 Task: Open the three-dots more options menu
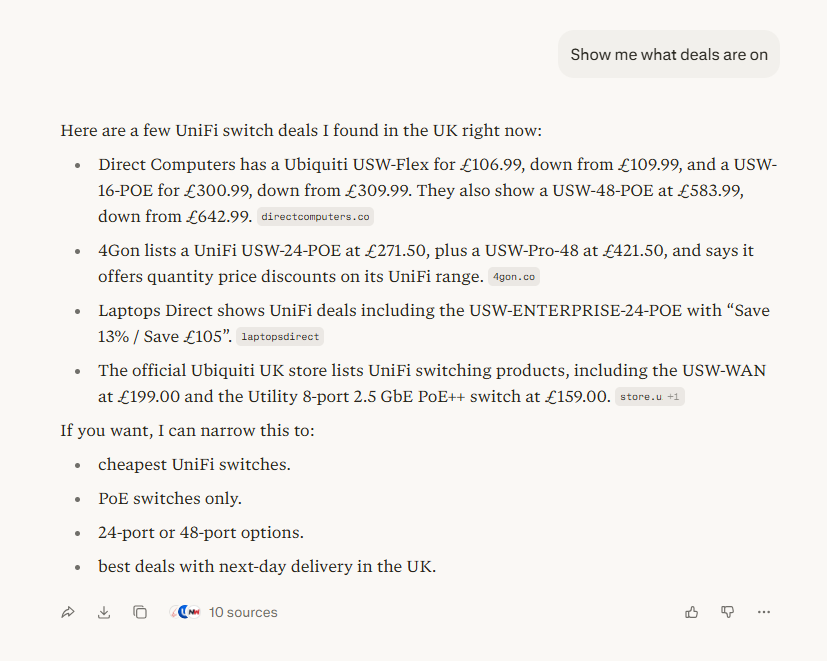point(764,612)
